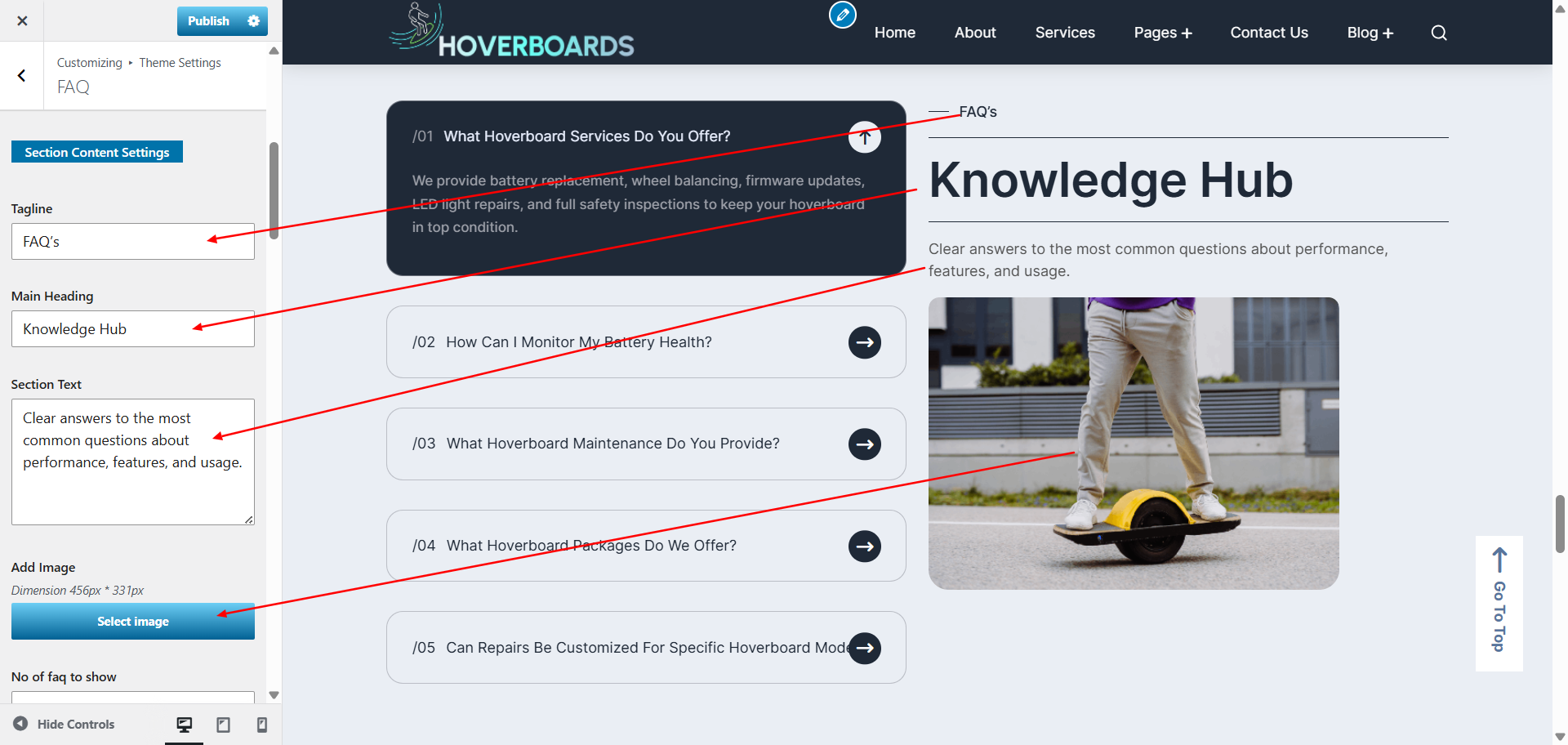Click 'What Hoverboard Maintenance Do You Provide?' text
The image size is (1568, 745).
(x=612, y=444)
